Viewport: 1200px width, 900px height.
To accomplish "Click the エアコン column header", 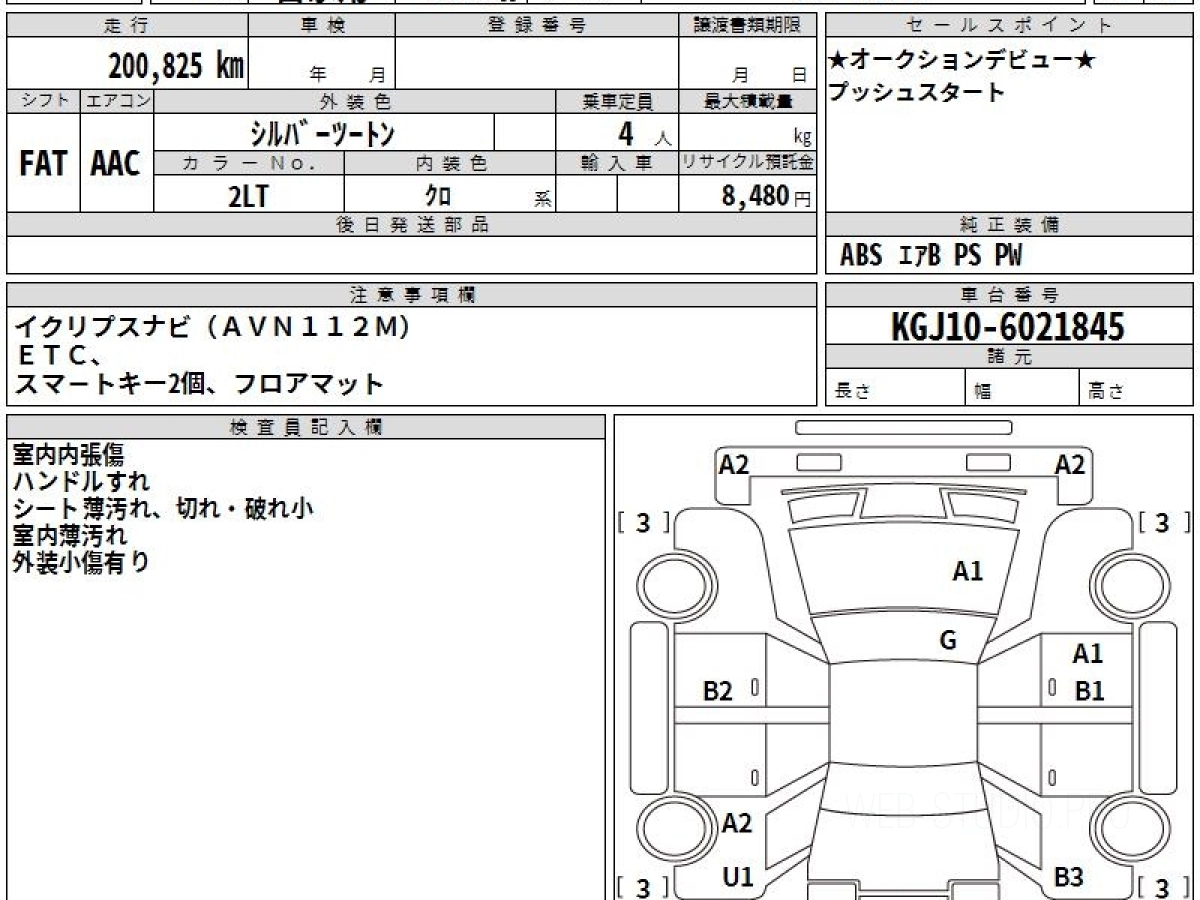I will point(117,101).
